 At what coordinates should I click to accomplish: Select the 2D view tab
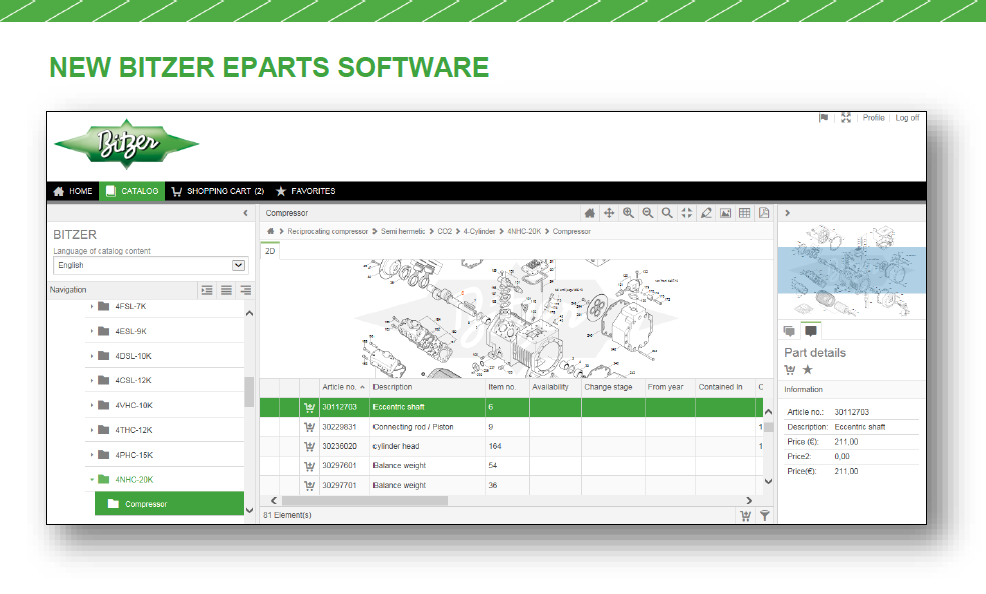coord(270,251)
